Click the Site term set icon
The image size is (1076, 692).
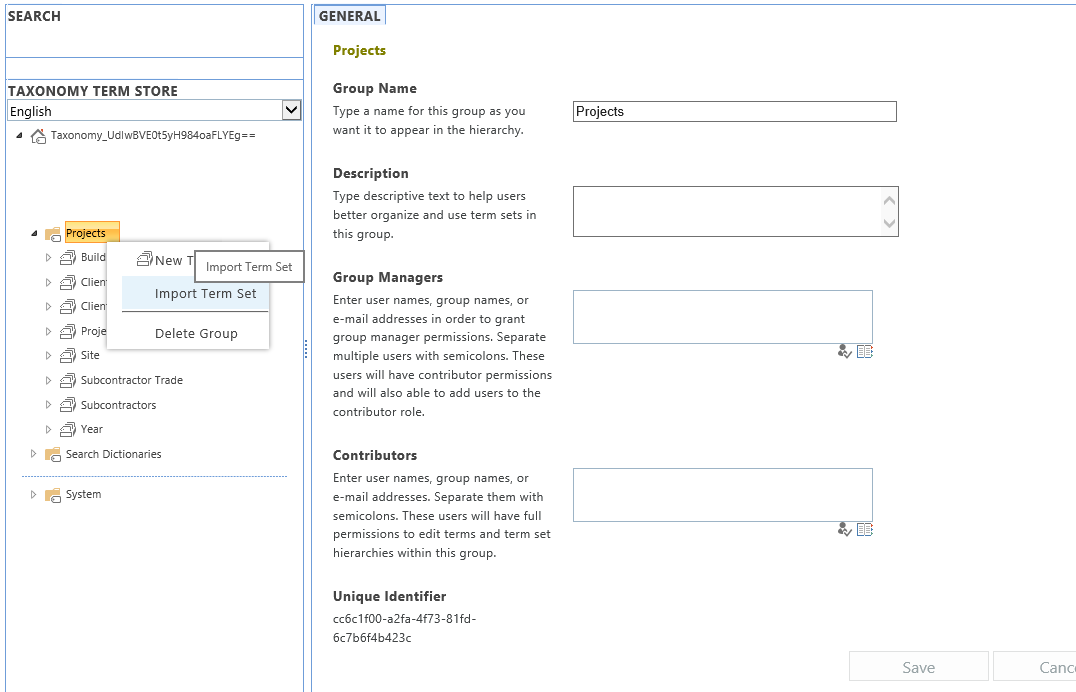pyautogui.click(x=67, y=356)
